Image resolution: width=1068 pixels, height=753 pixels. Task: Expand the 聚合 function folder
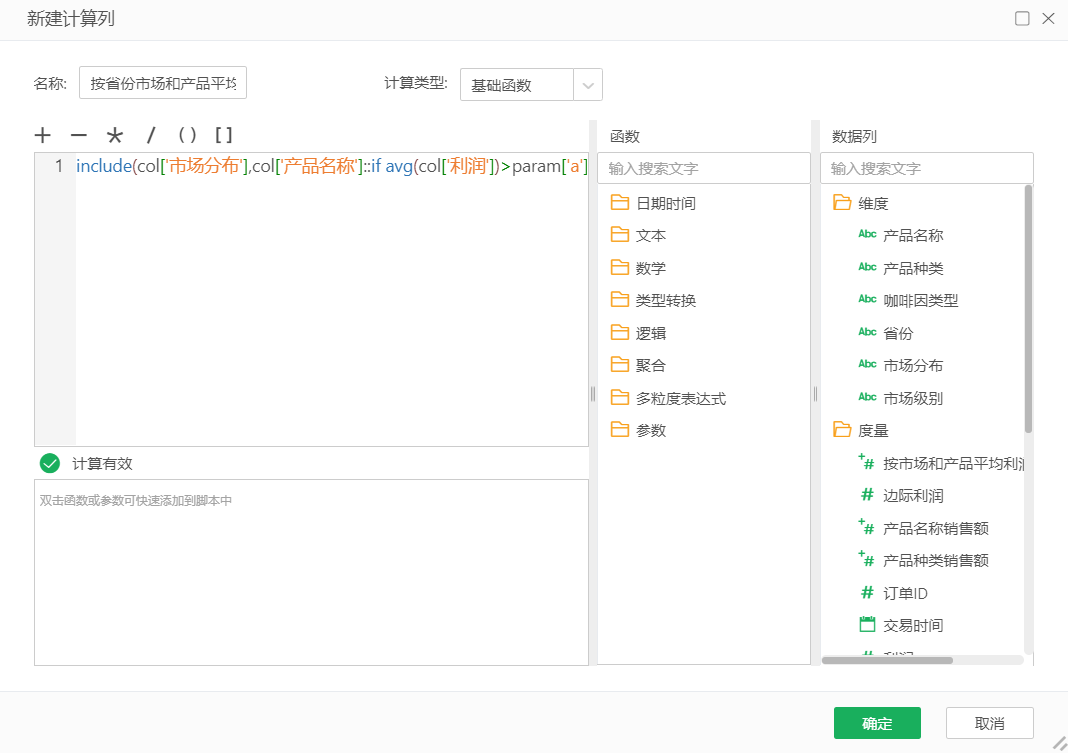(x=647, y=365)
